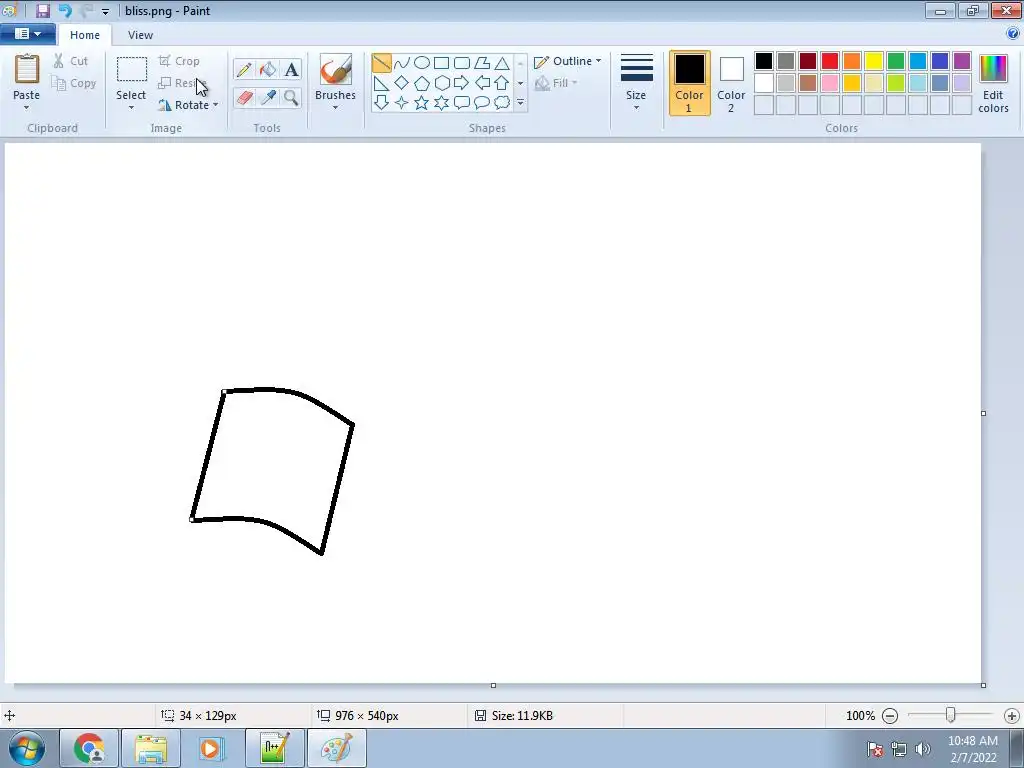Expand the Select dropdown arrow
The image size is (1024, 768).
coord(131,108)
